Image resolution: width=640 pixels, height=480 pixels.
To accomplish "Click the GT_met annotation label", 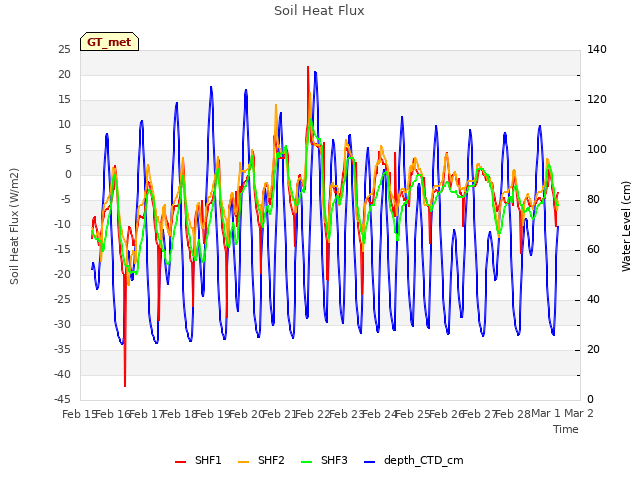I will tap(109, 42).
